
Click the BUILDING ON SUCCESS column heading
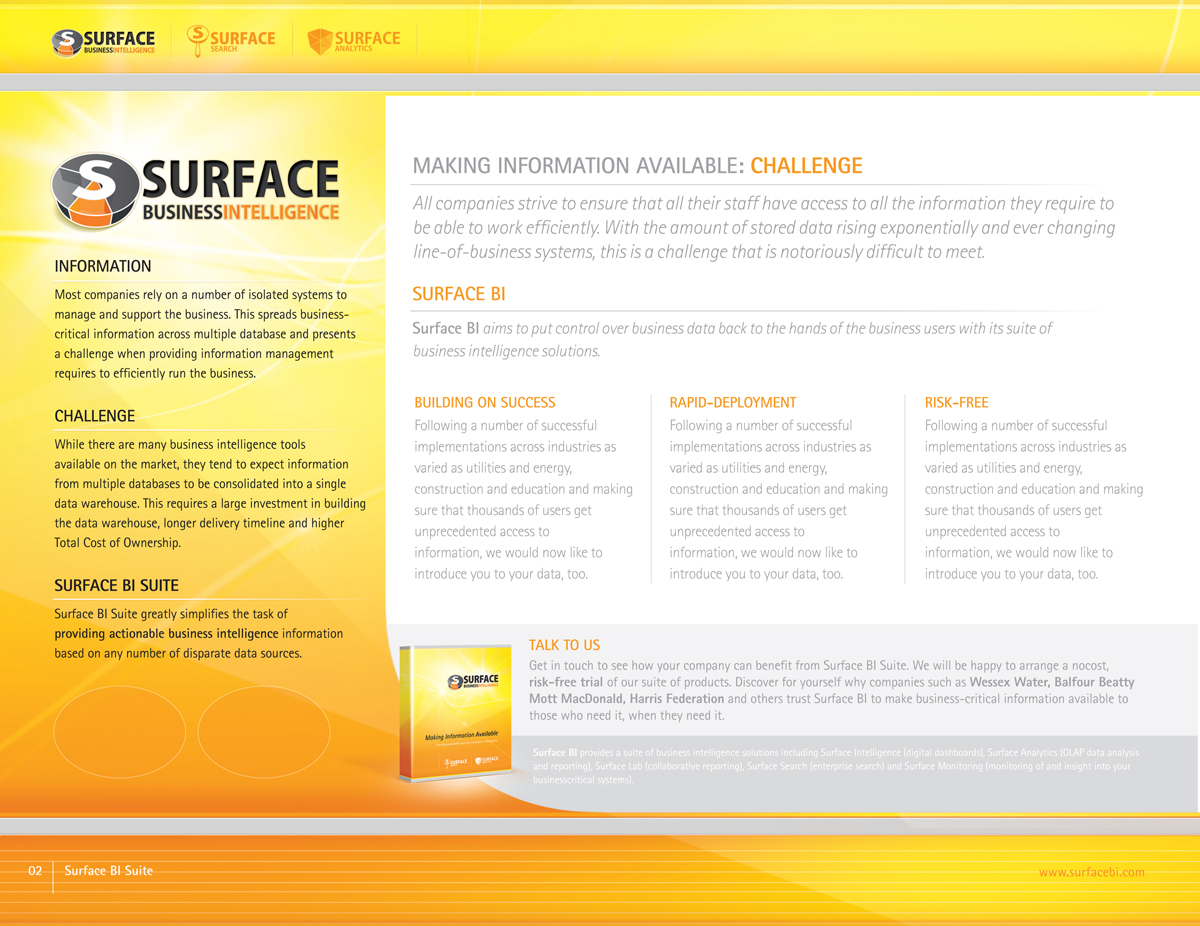484,402
